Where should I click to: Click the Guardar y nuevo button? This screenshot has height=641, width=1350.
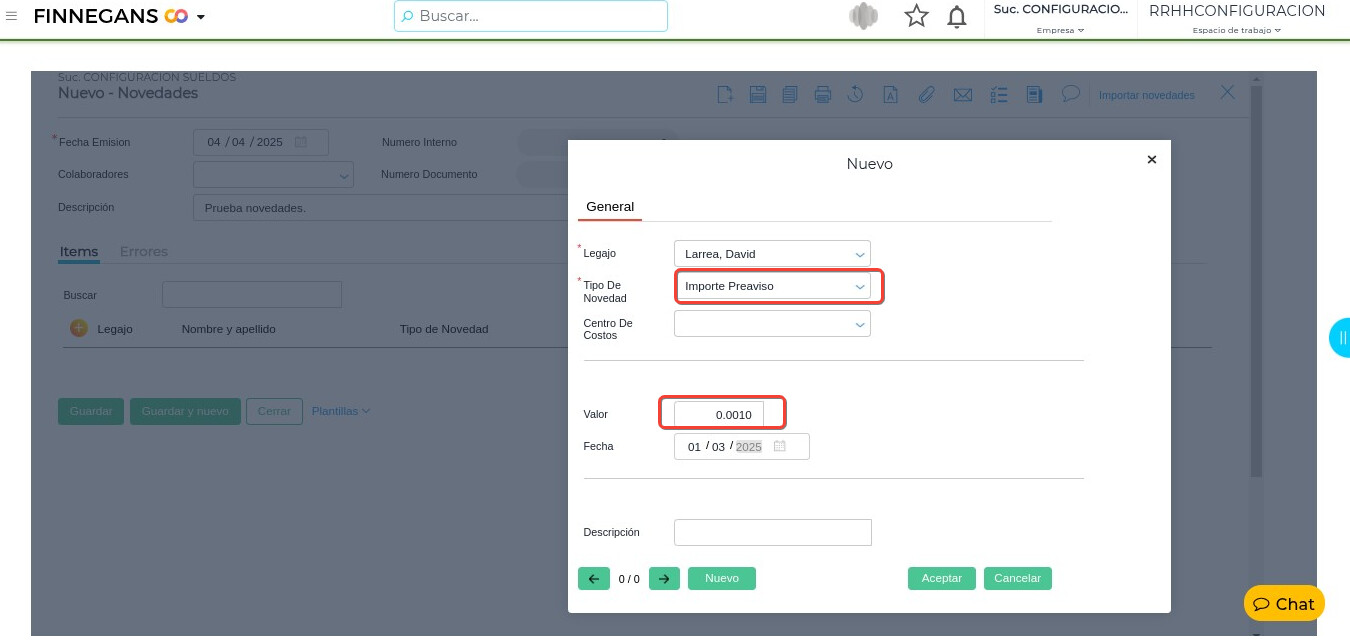coord(185,411)
